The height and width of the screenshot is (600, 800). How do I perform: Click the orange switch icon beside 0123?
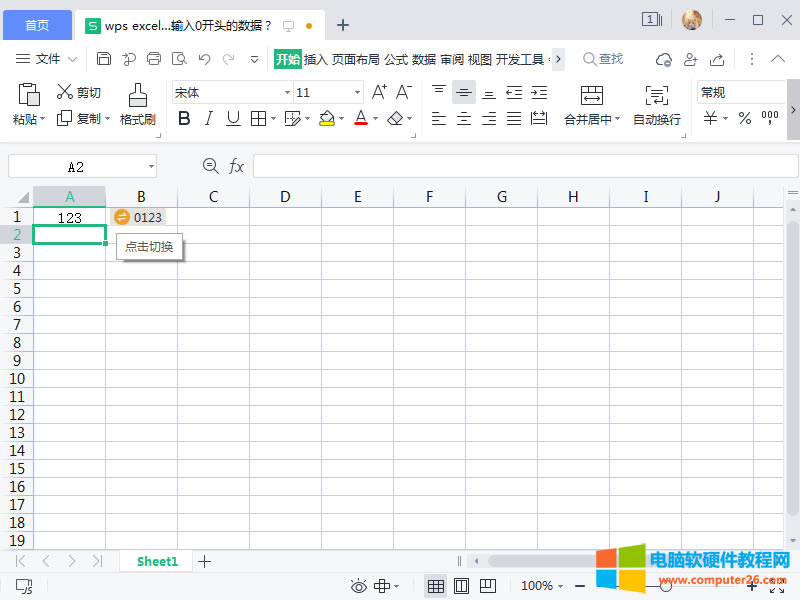tap(122, 217)
